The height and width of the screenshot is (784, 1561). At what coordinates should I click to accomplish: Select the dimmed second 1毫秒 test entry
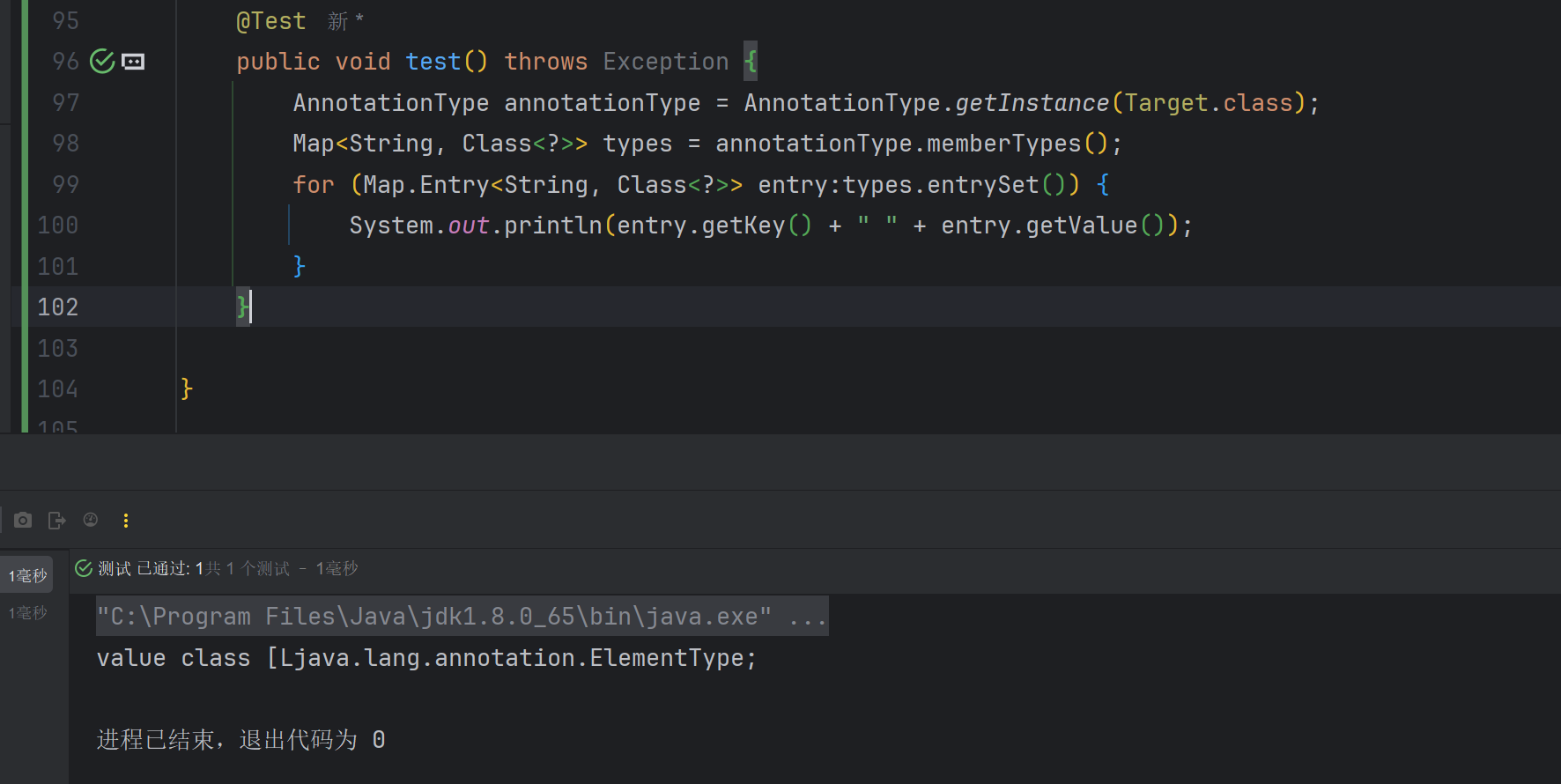27,612
